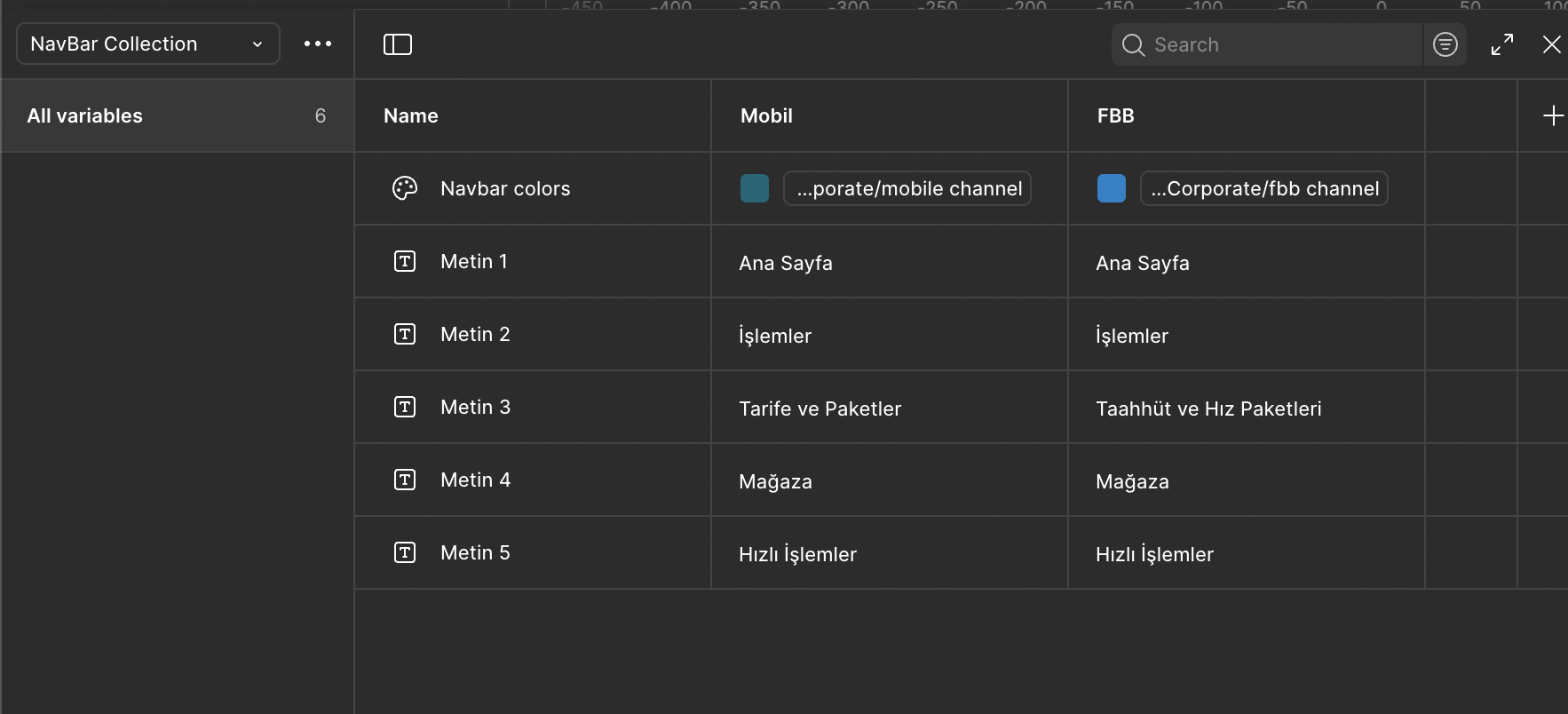The width and height of the screenshot is (1568, 714).
Task: Select the All variables group
Action: coord(177,115)
